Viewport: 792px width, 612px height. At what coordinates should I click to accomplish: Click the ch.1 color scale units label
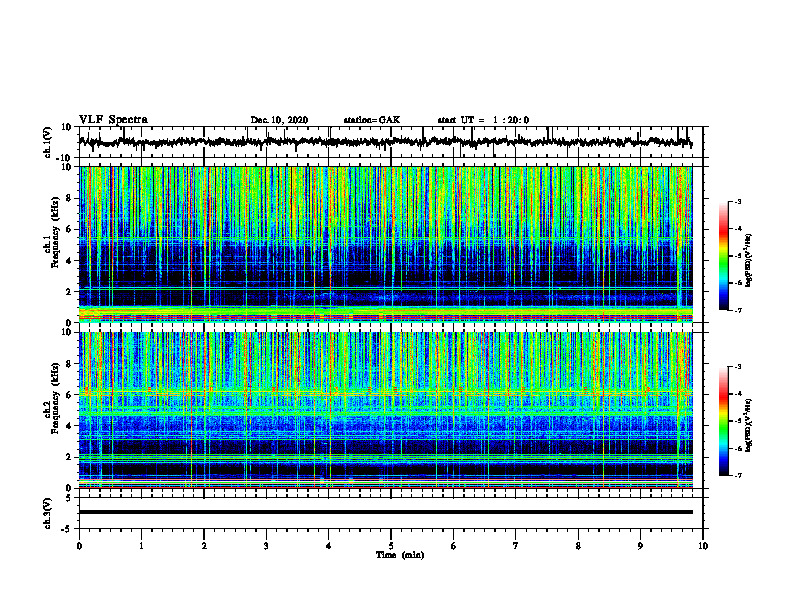tap(749, 261)
